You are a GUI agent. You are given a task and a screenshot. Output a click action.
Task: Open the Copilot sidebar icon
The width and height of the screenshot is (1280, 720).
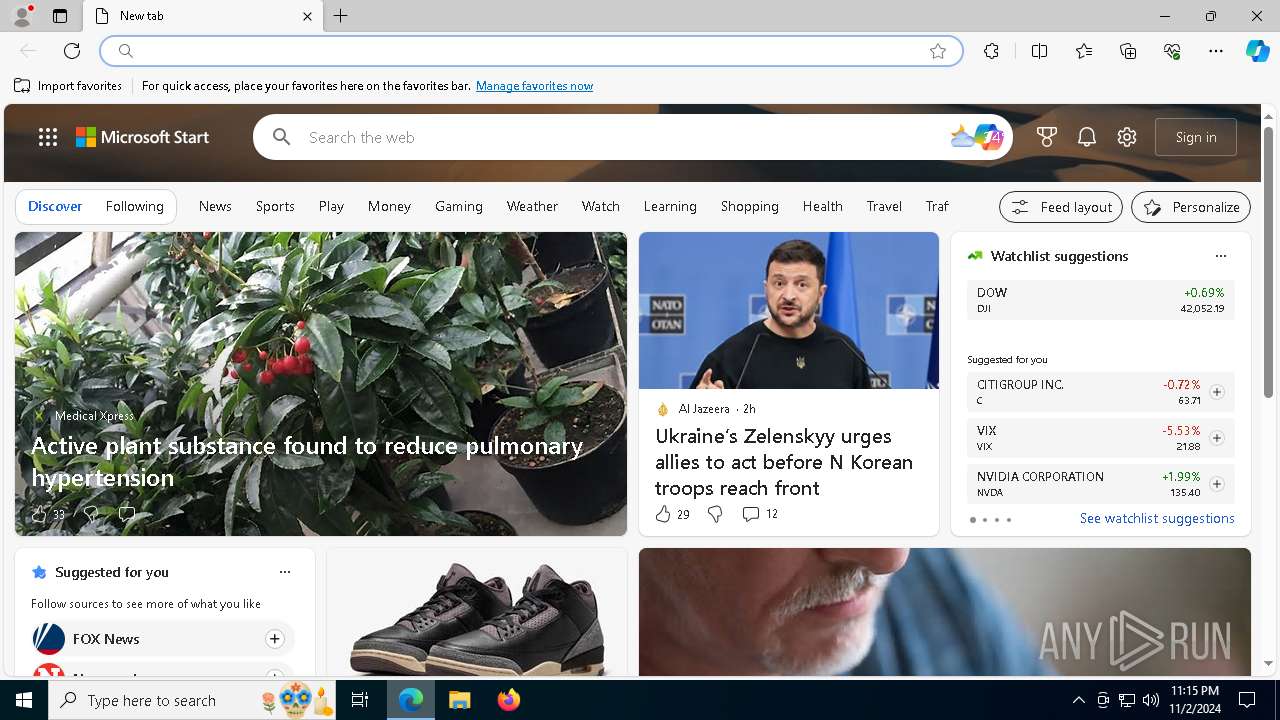click(1257, 51)
